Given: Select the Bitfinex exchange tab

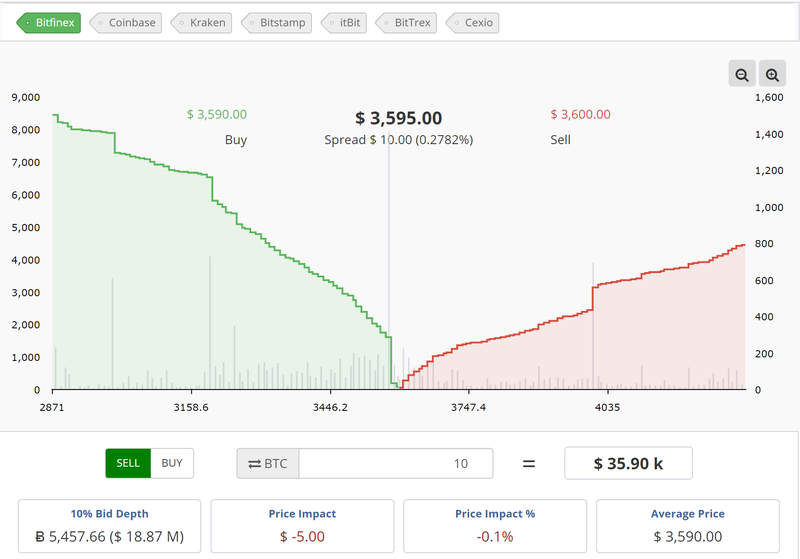Looking at the screenshot, I should coord(49,22).
